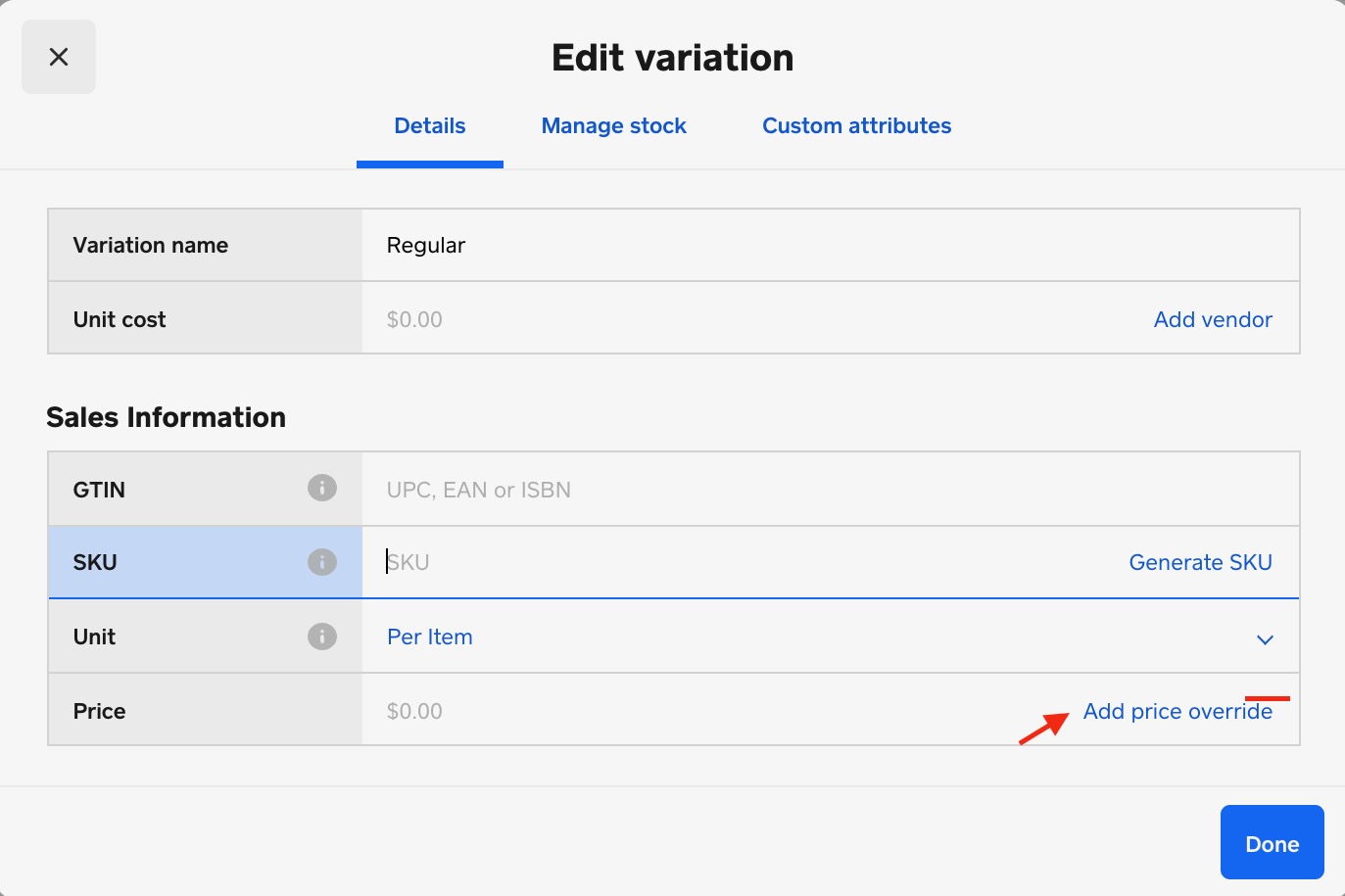Expand the Unit dropdown chevron
The height and width of the screenshot is (896, 1345).
(1265, 639)
